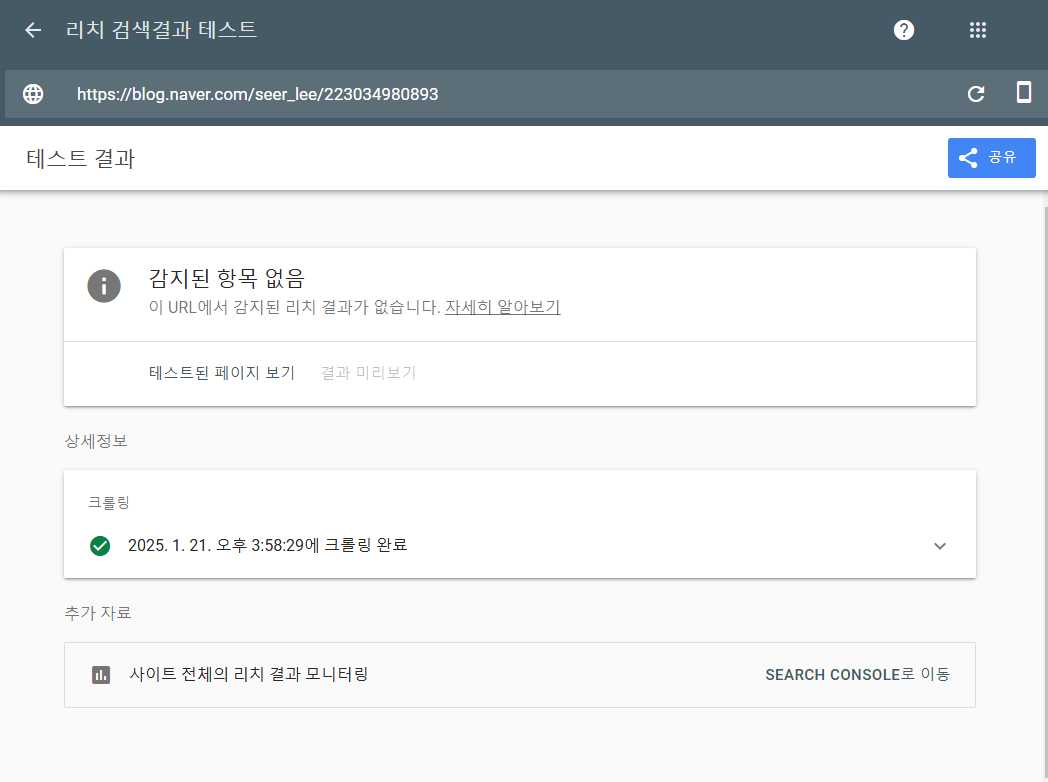This screenshot has width=1048, height=782.
Task: Edit the blog.naver.com URL field
Action: point(257,94)
